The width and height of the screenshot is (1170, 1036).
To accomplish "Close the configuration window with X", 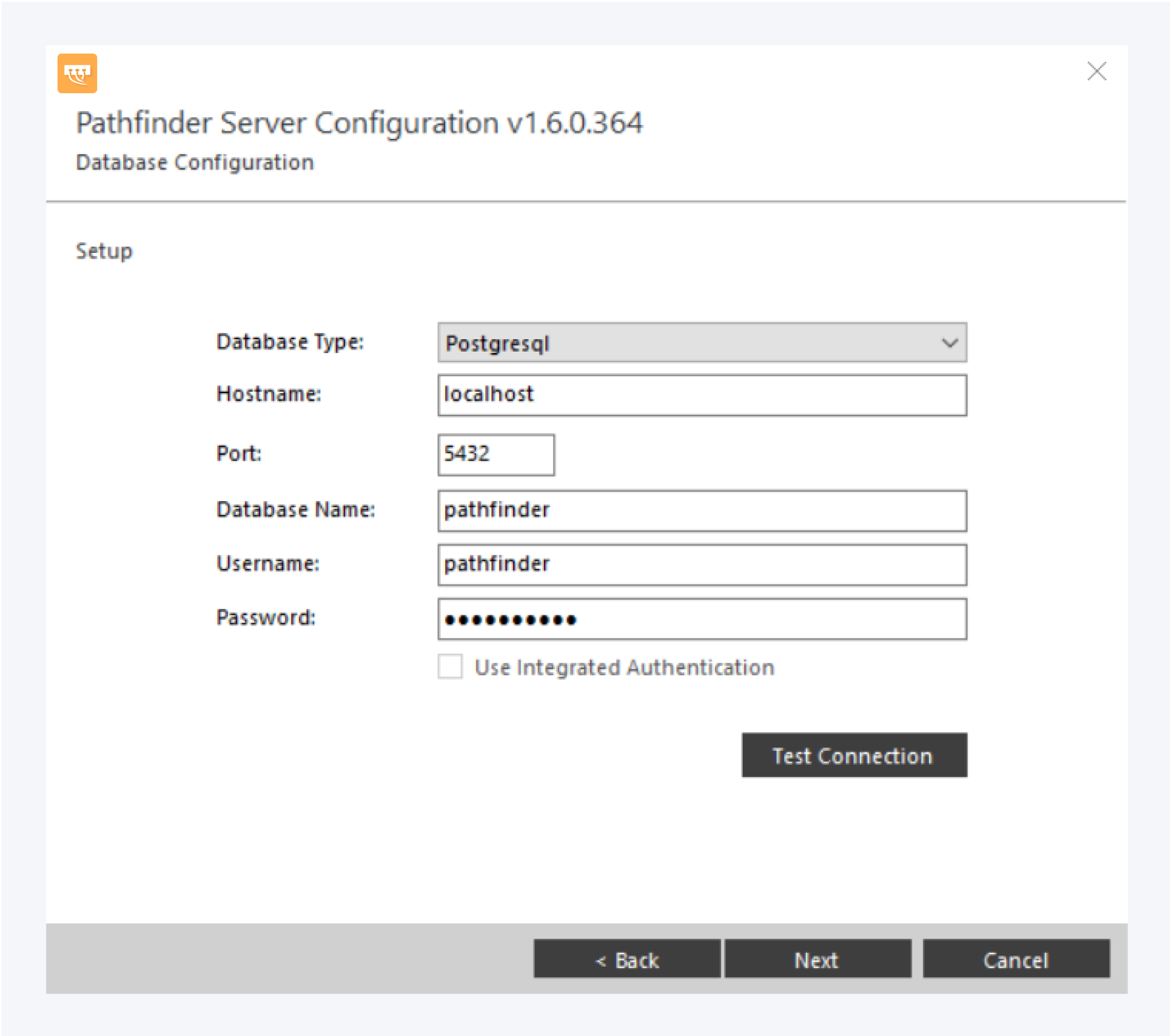I will tap(1096, 71).
